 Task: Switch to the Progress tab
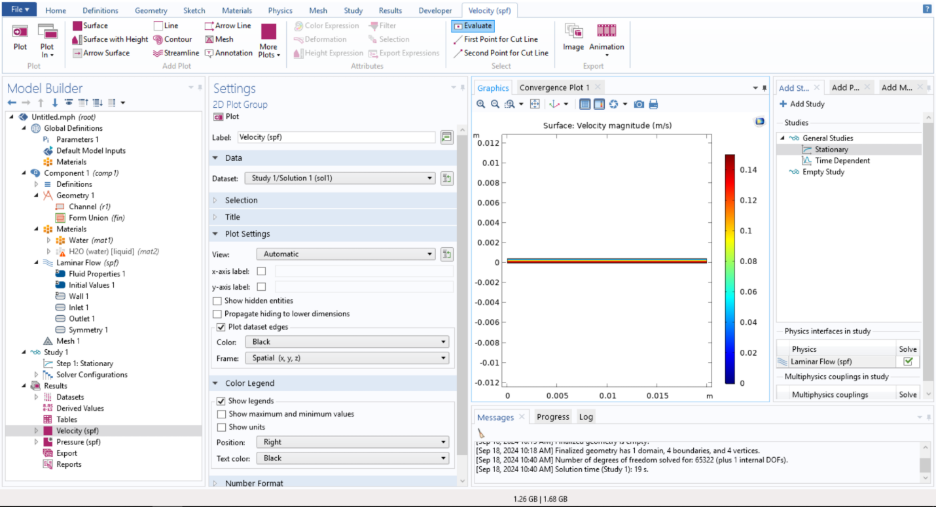pyautogui.click(x=553, y=417)
